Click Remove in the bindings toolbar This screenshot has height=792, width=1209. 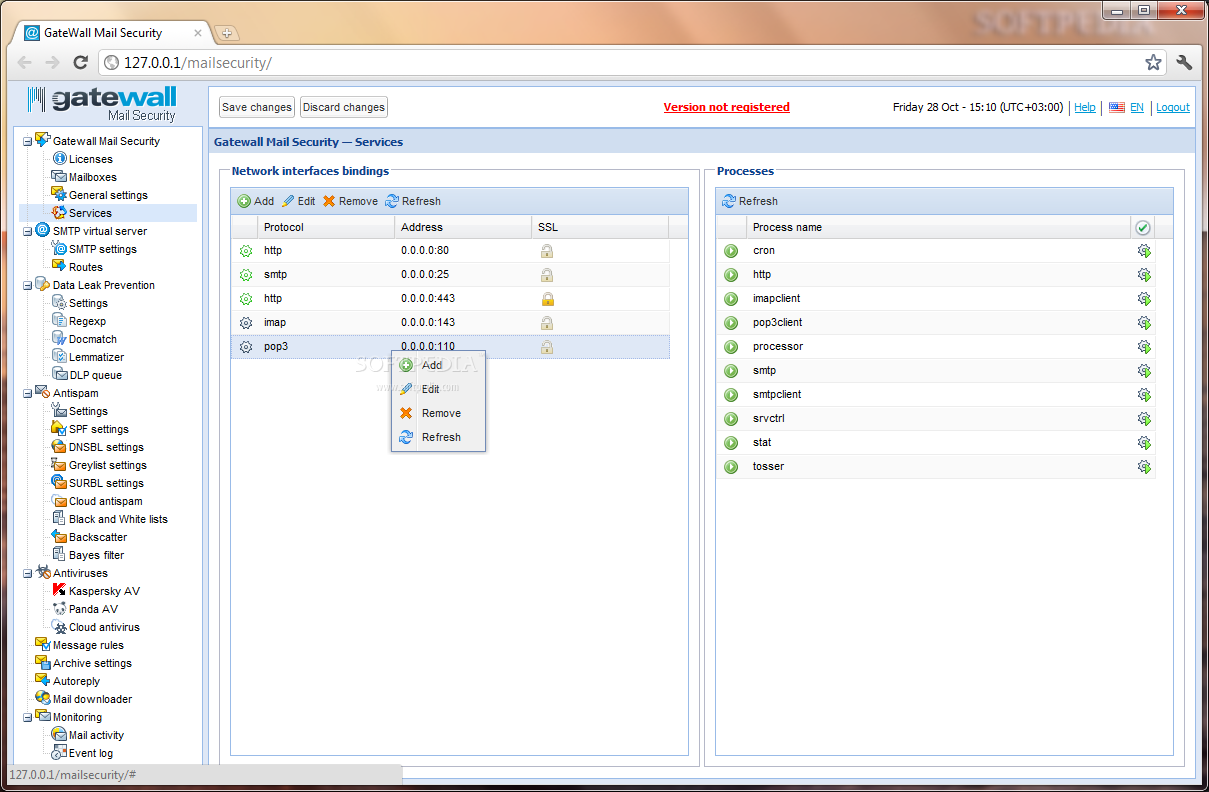pos(350,201)
